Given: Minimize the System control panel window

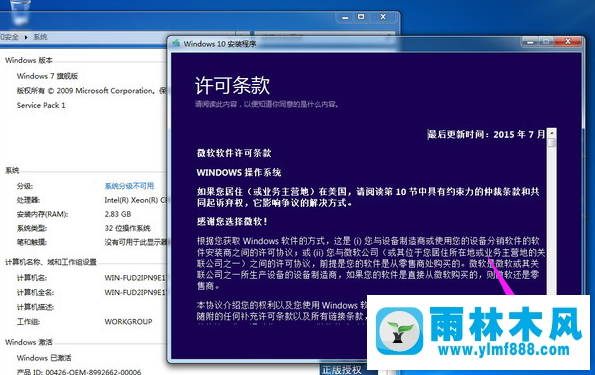Looking at the screenshot, I should click(x=345, y=17).
